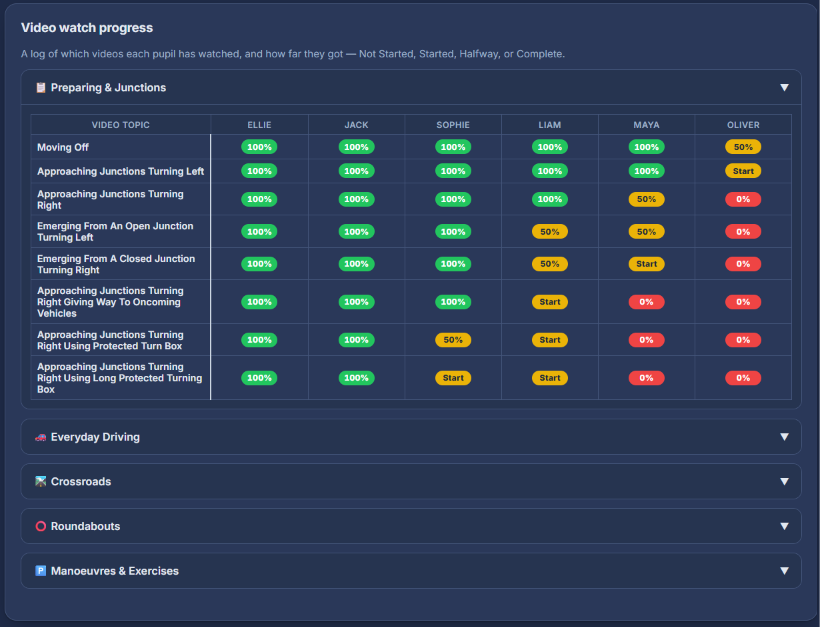Expand the Crossroads section arrow
The height and width of the screenshot is (627, 820).
[x=784, y=481]
